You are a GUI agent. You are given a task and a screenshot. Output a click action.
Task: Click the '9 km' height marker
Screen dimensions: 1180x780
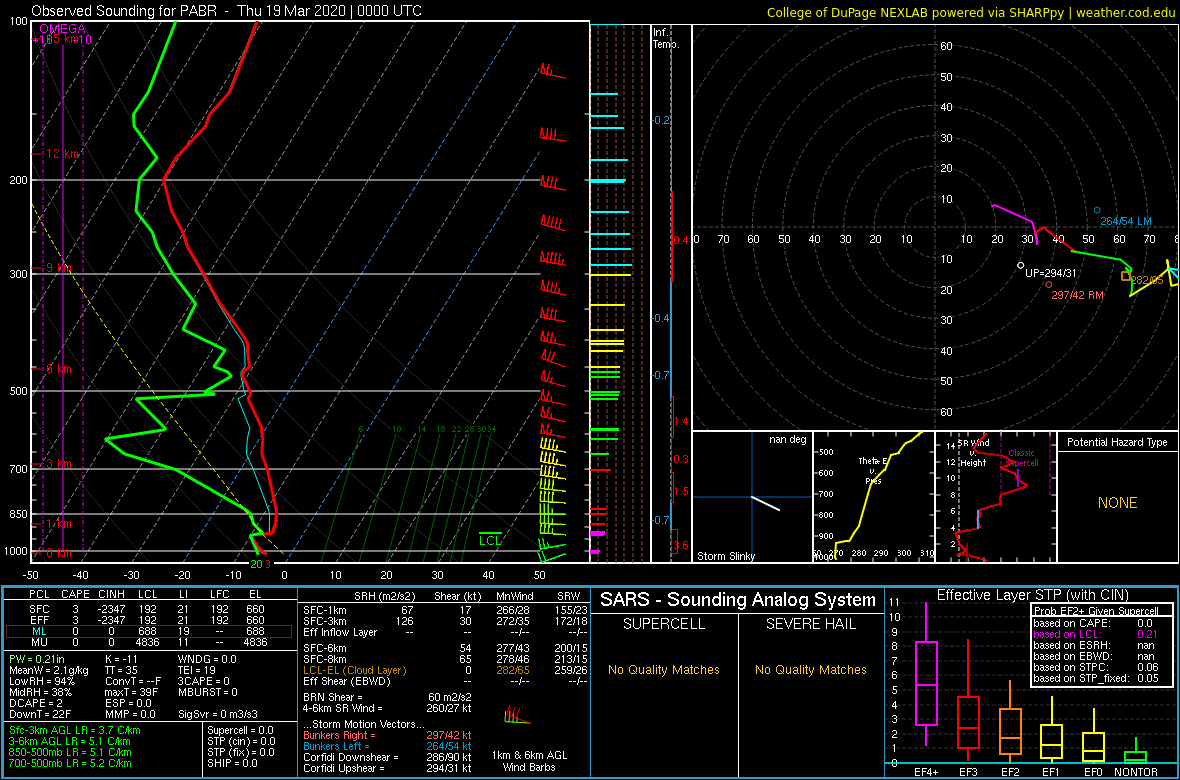(57, 268)
